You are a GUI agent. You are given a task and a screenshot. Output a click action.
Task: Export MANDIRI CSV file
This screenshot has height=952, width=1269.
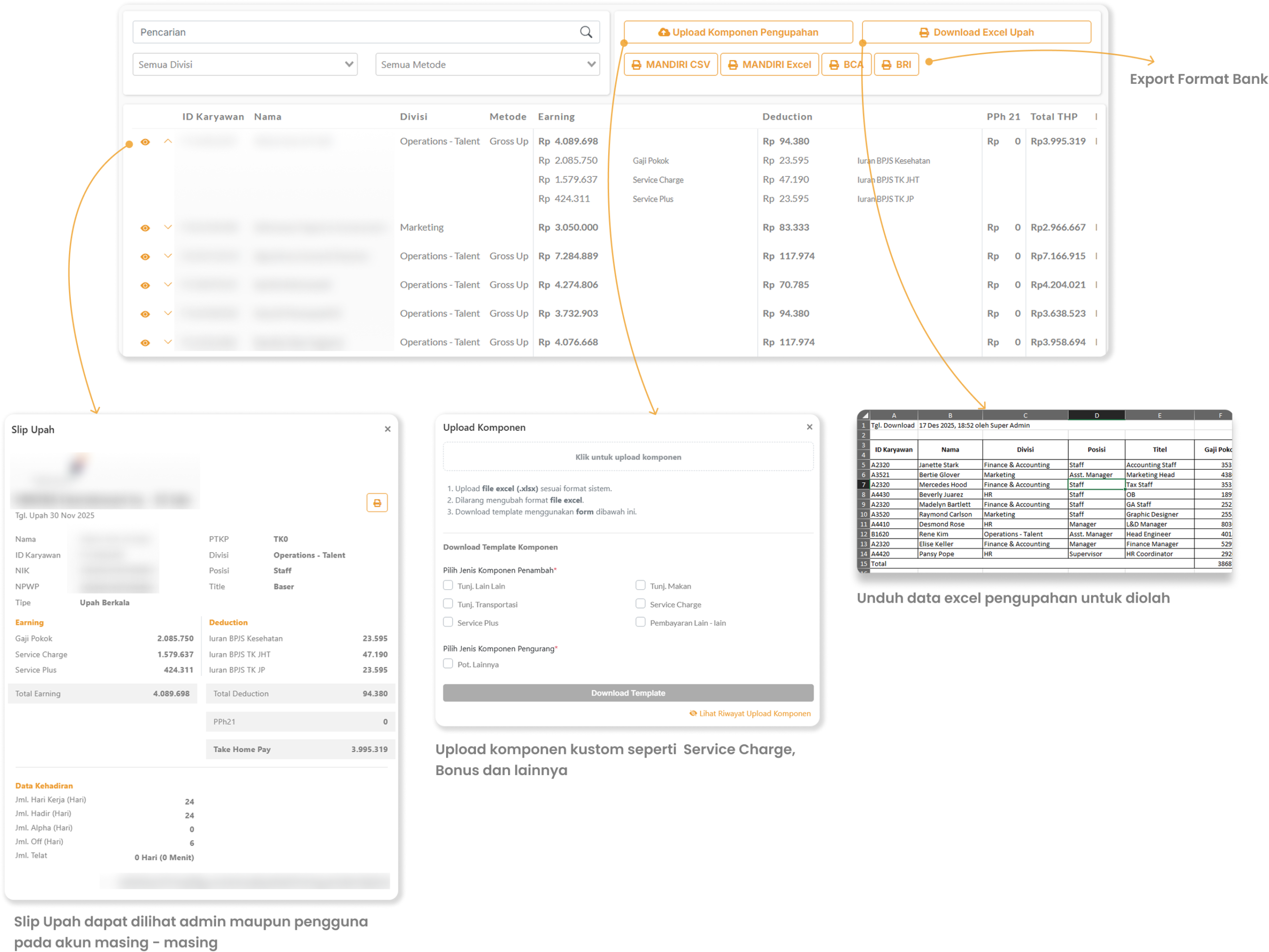(670, 65)
